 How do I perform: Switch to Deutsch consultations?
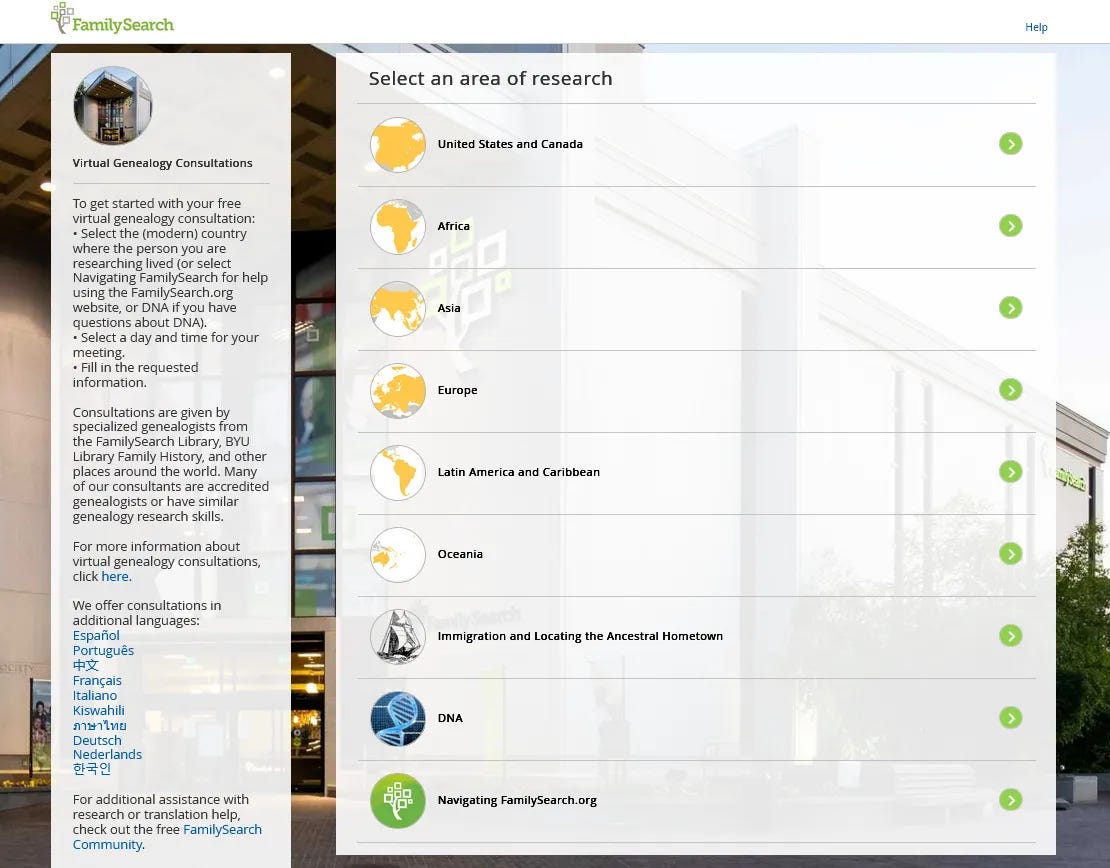[97, 740]
